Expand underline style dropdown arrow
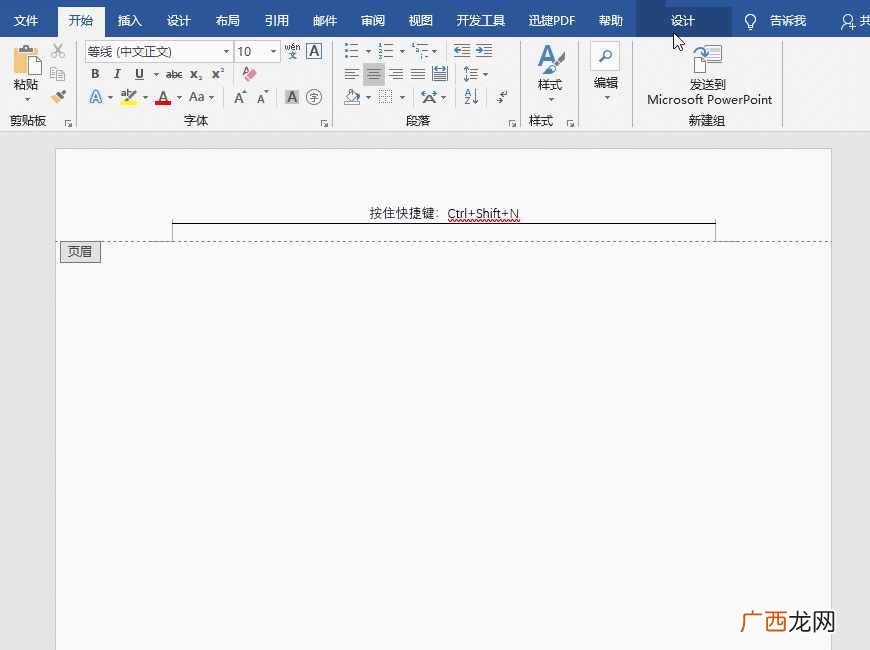870x650 pixels. pyautogui.click(x=156, y=74)
